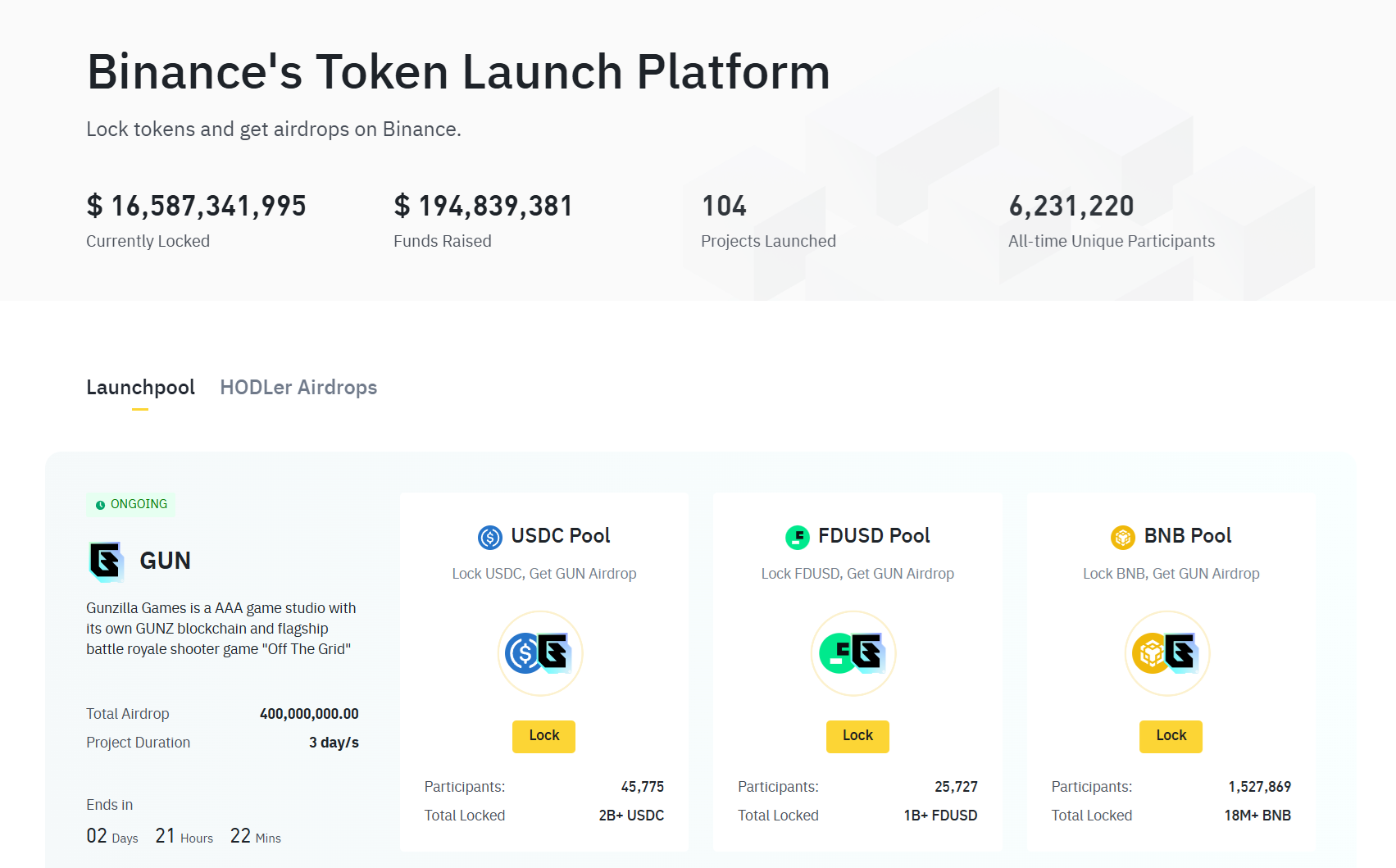The width and height of the screenshot is (1396, 868).
Task: Select the GUN project name heading
Action: point(165,561)
